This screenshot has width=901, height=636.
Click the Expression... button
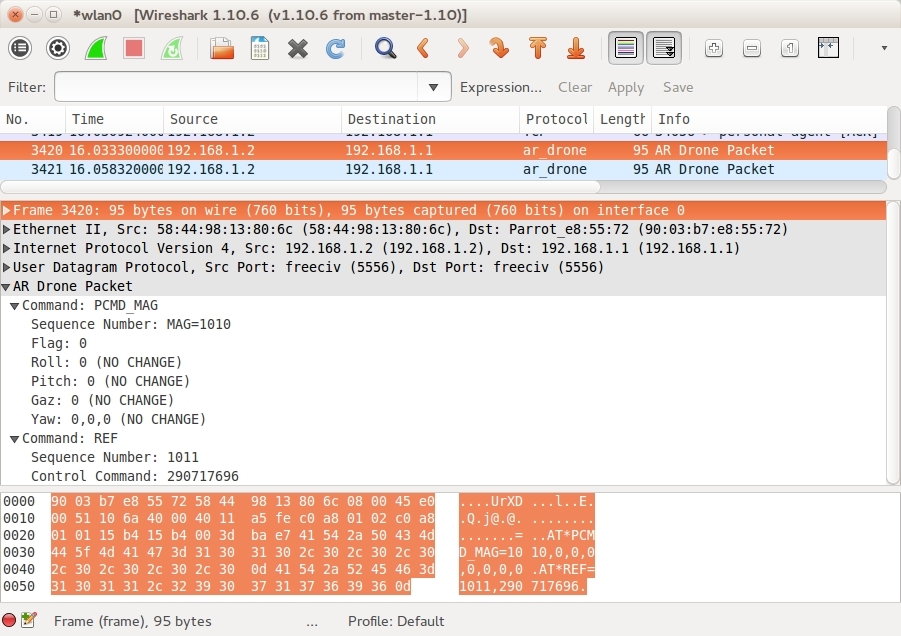[500, 87]
